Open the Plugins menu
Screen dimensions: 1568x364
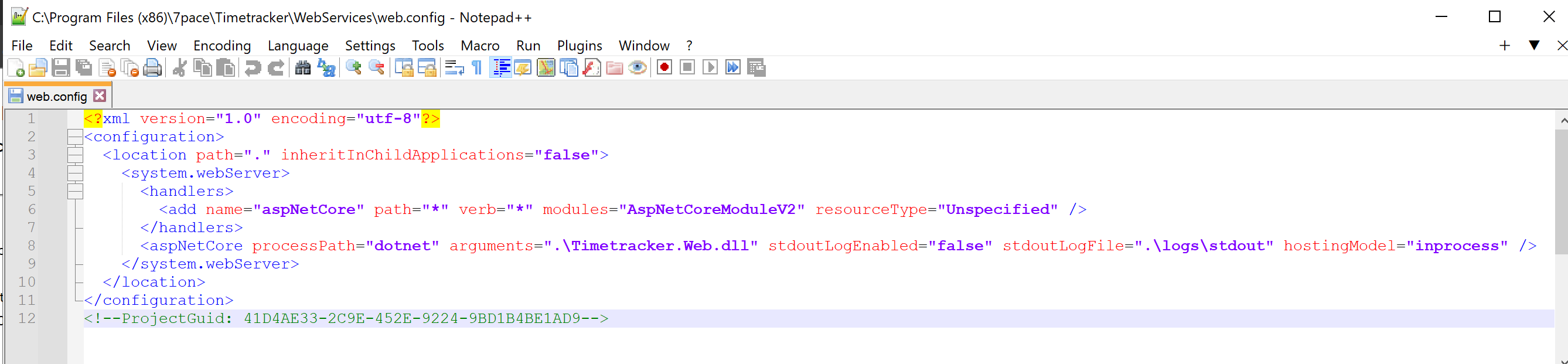click(580, 46)
